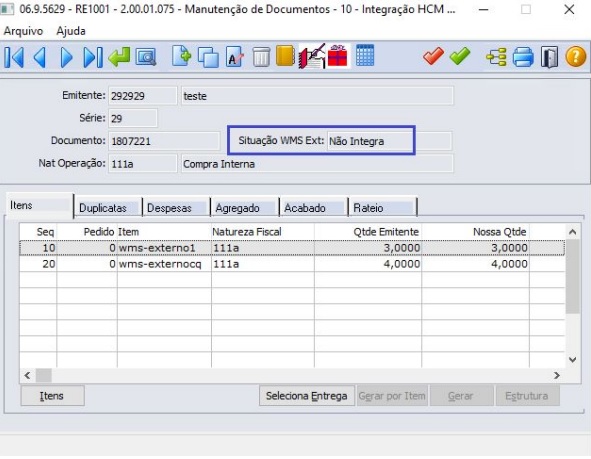Click the Emitente field 292929

coord(142,96)
